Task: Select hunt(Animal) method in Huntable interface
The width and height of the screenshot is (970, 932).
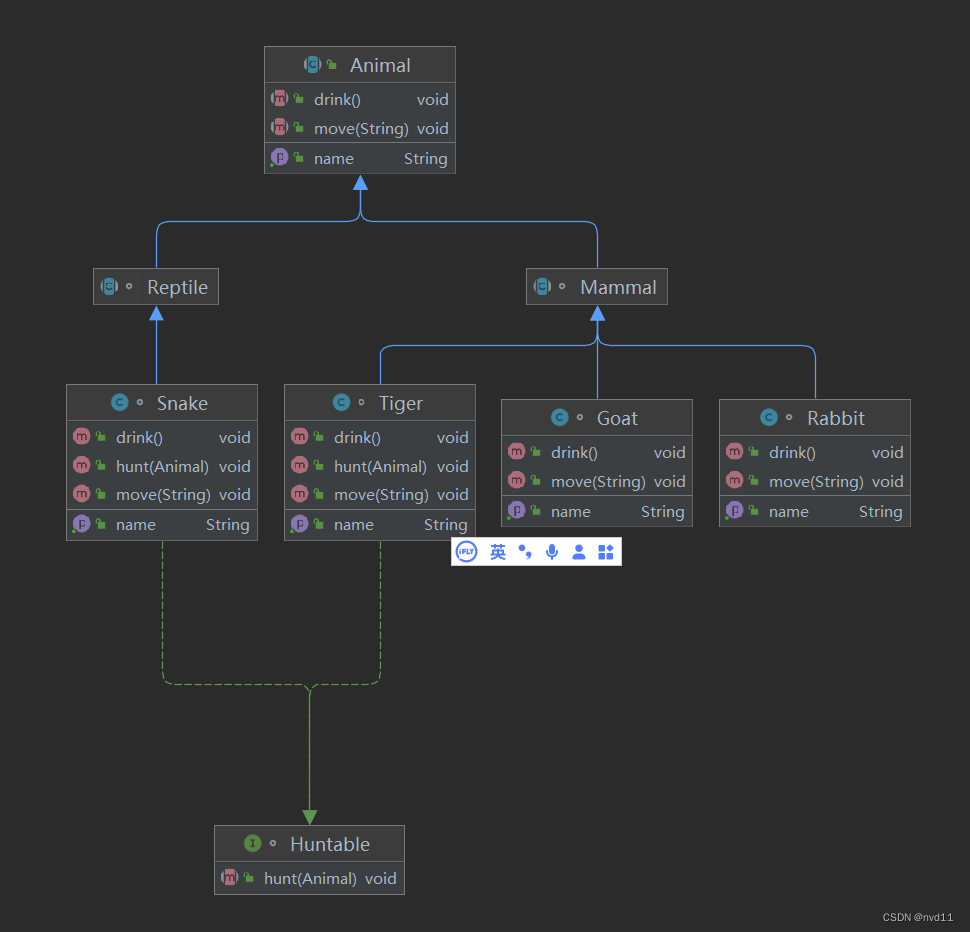Action: pos(309,878)
